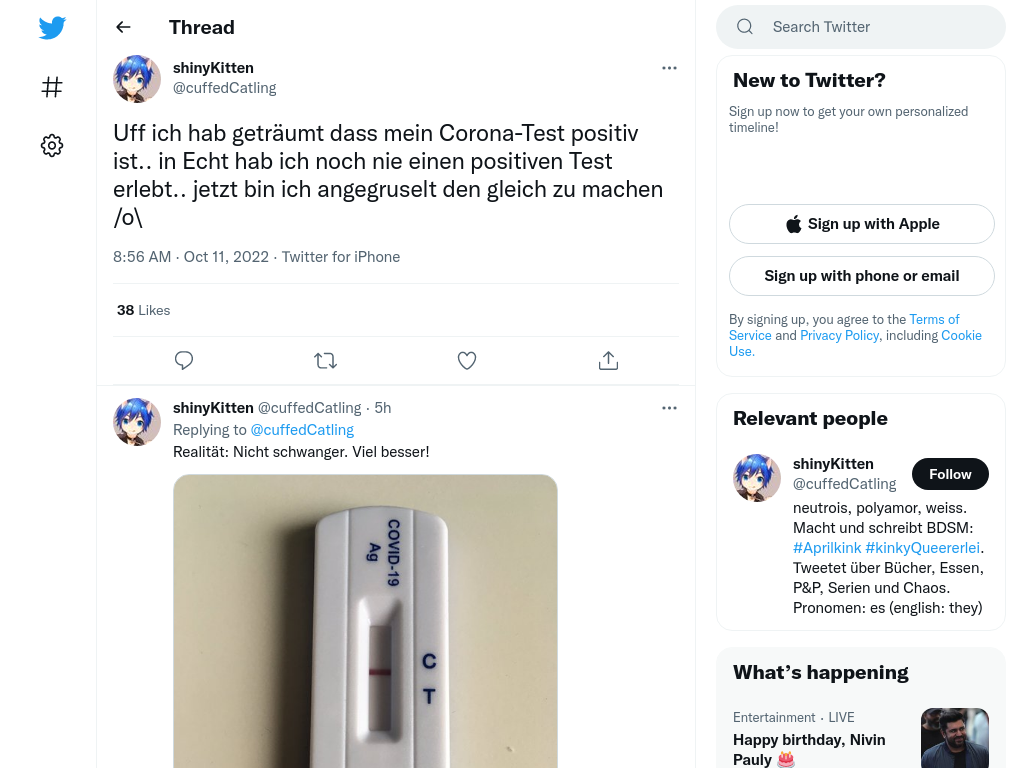Open Explore via the hashtag icon
Screen dimensions: 1024x768
point(52,87)
